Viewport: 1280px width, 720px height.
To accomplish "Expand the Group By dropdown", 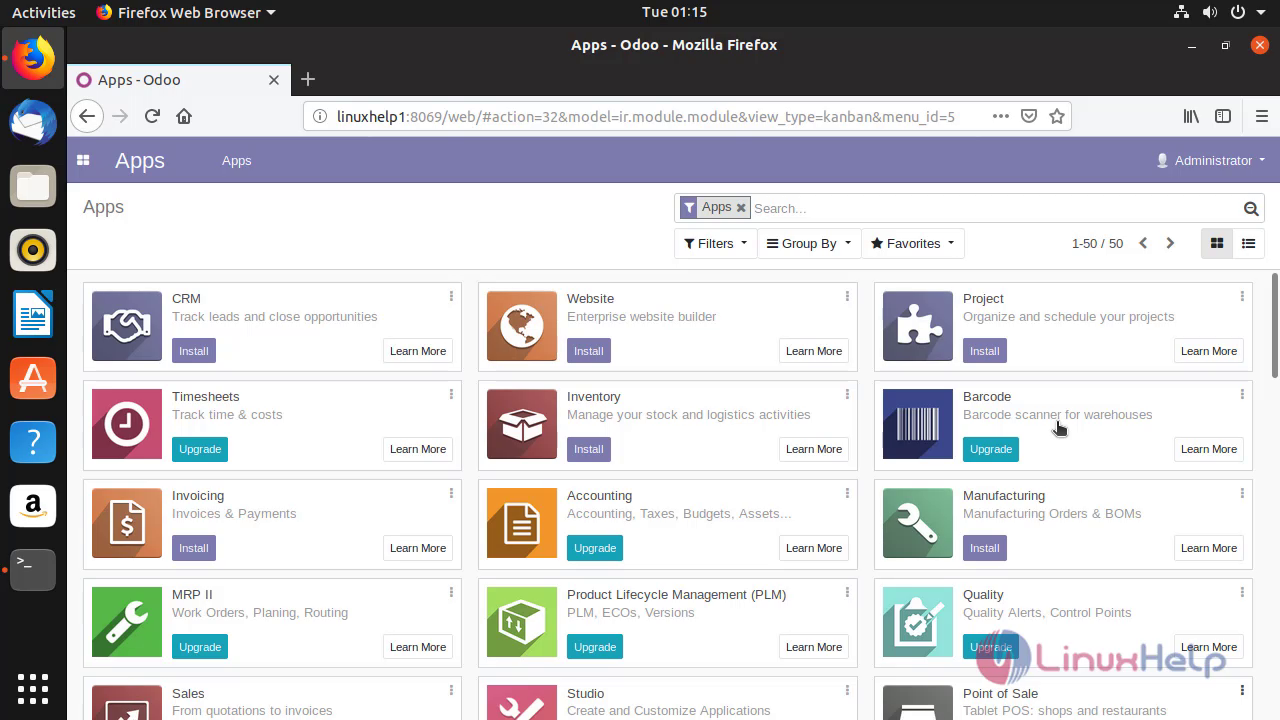I will coord(809,243).
